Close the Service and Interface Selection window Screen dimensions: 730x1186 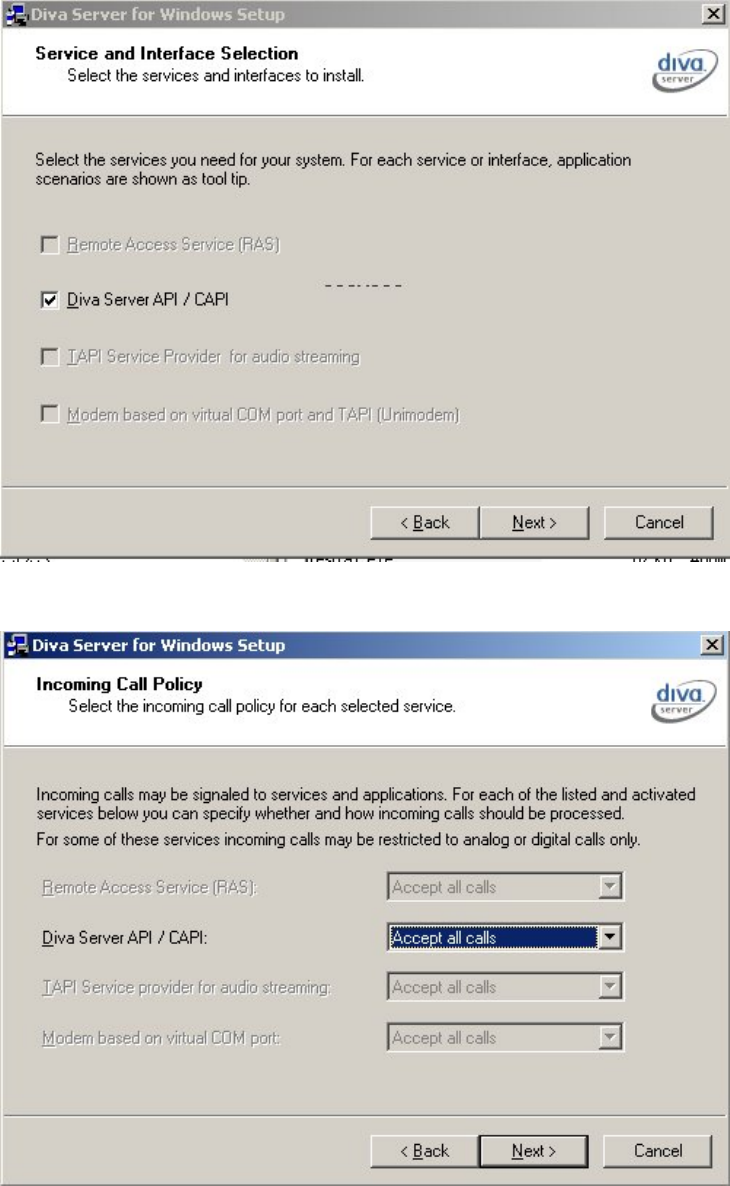713,14
